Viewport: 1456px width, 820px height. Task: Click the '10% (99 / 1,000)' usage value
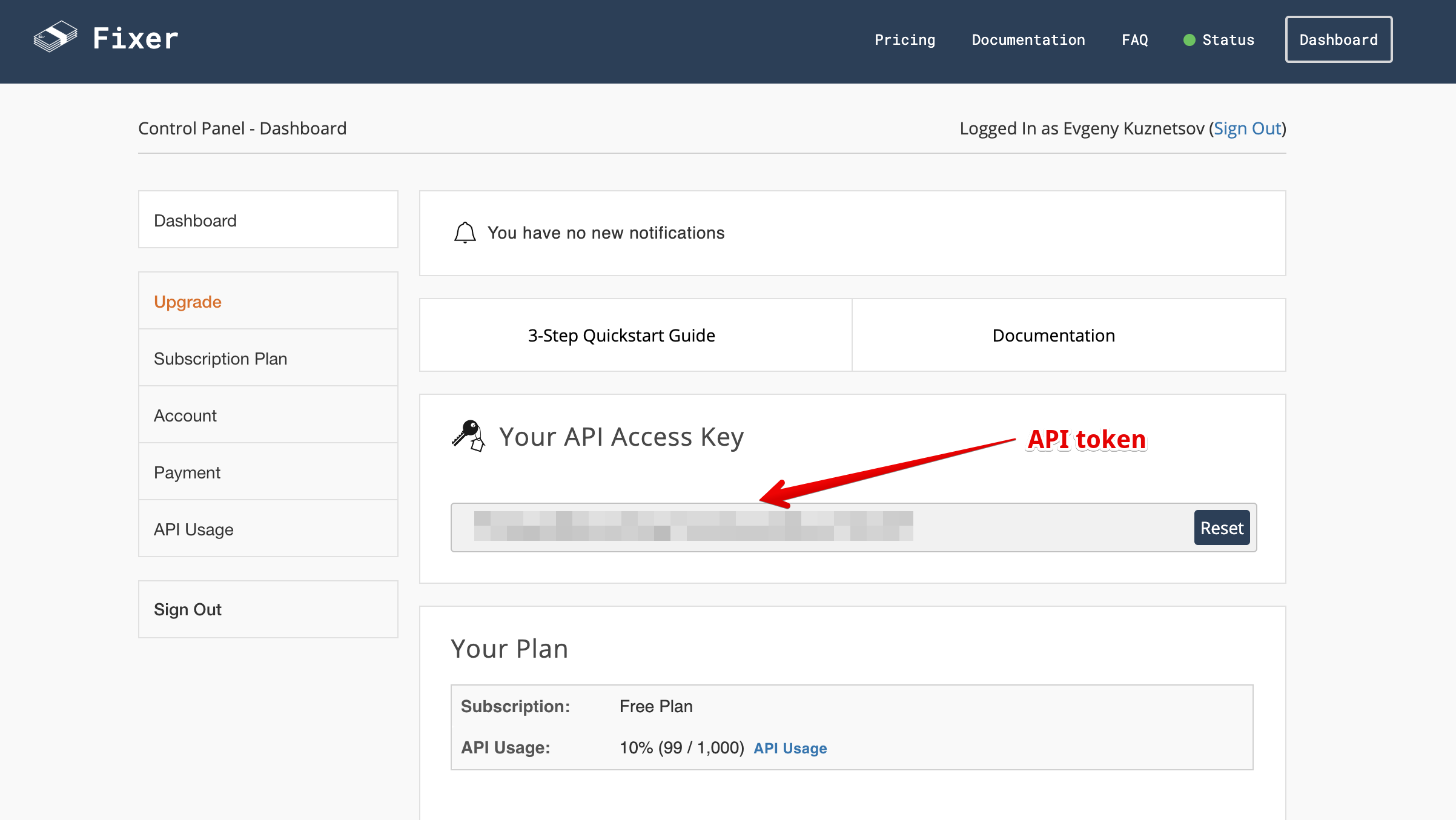click(682, 748)
